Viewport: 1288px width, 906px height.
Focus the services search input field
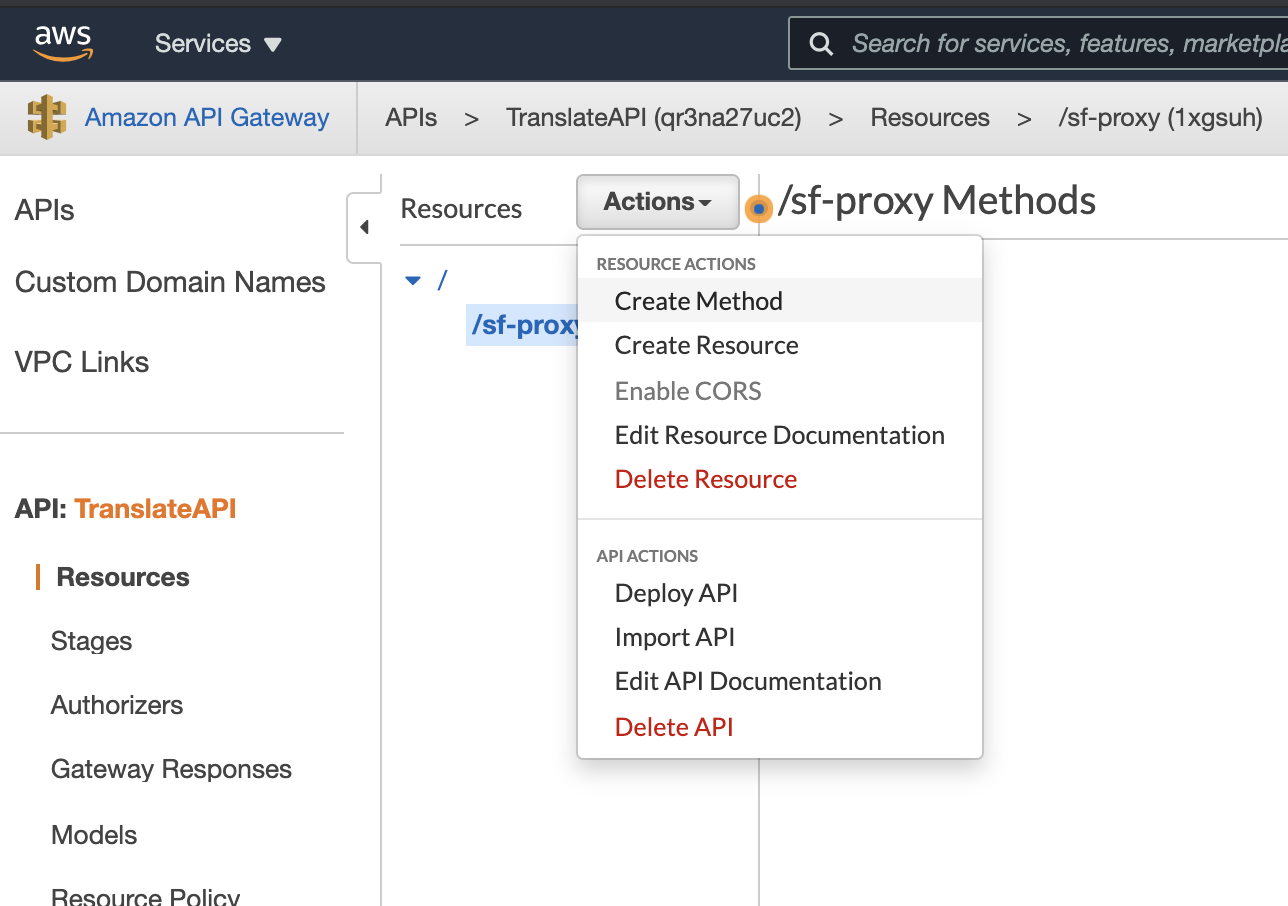(x=1060, y=44)
